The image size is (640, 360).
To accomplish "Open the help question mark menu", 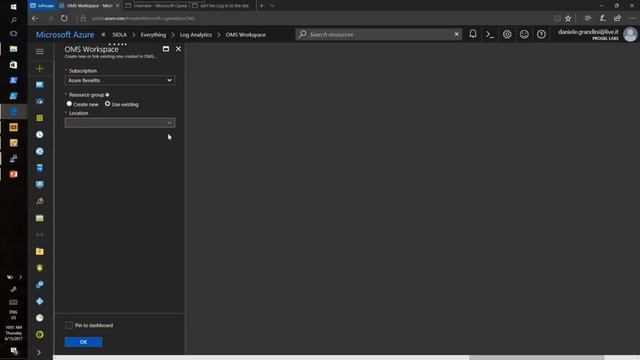I will (x=541, y=35).
